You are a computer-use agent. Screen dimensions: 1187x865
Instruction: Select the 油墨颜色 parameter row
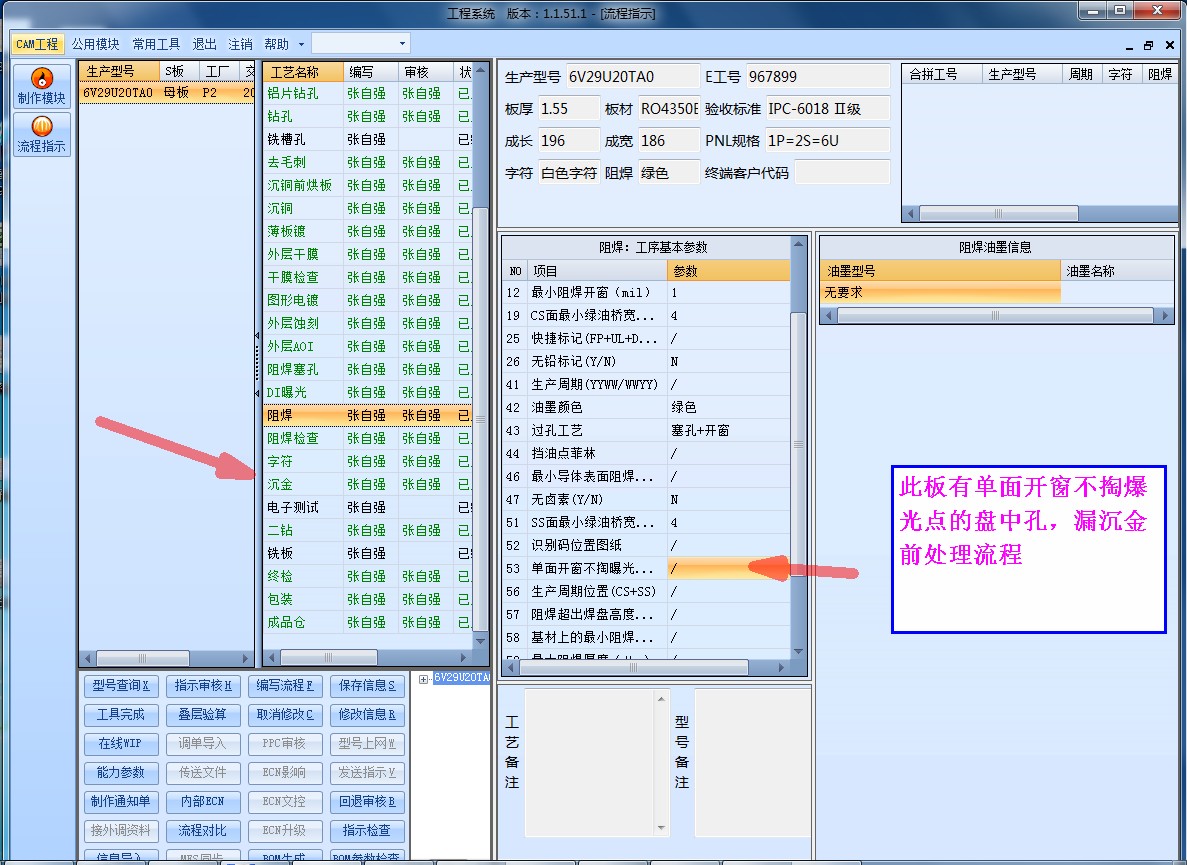click(646, 407)
